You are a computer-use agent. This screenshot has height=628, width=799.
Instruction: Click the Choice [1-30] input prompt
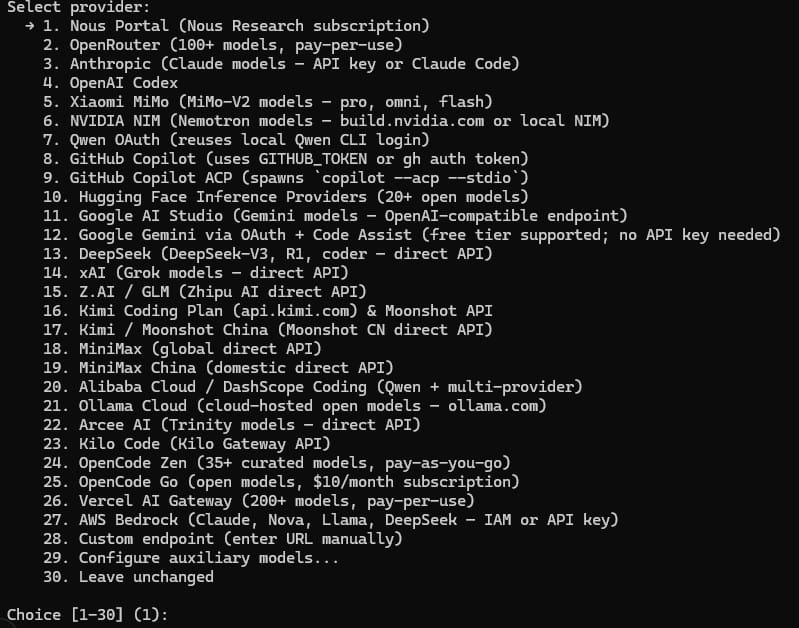point(87,615)
